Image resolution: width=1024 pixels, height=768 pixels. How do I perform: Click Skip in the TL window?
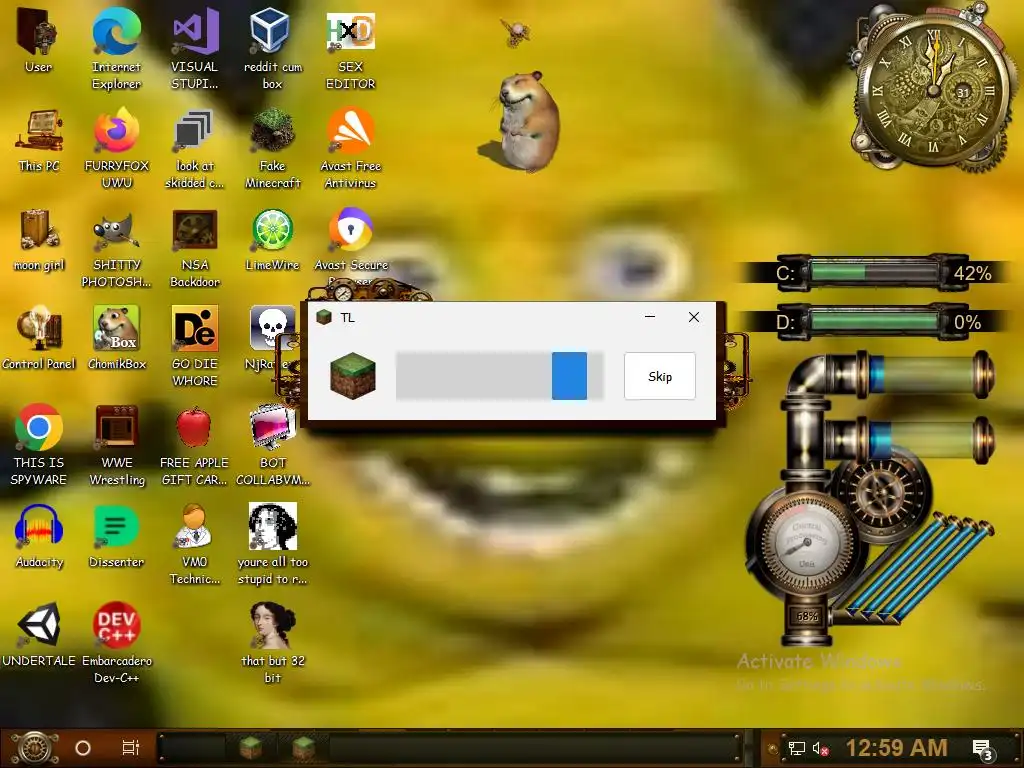[x=660, y=376]
